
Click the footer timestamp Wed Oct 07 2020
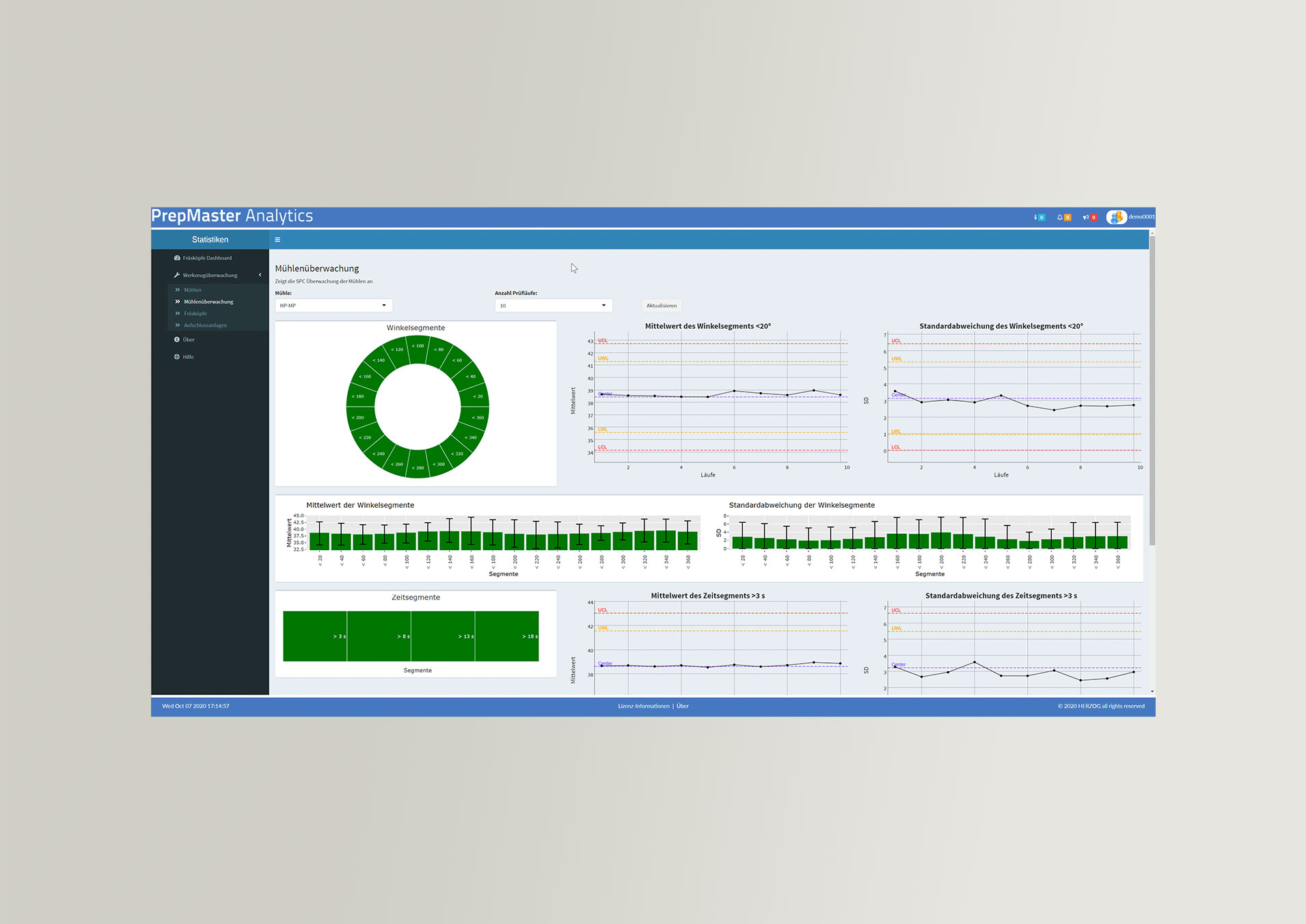[x=195, y=706]
